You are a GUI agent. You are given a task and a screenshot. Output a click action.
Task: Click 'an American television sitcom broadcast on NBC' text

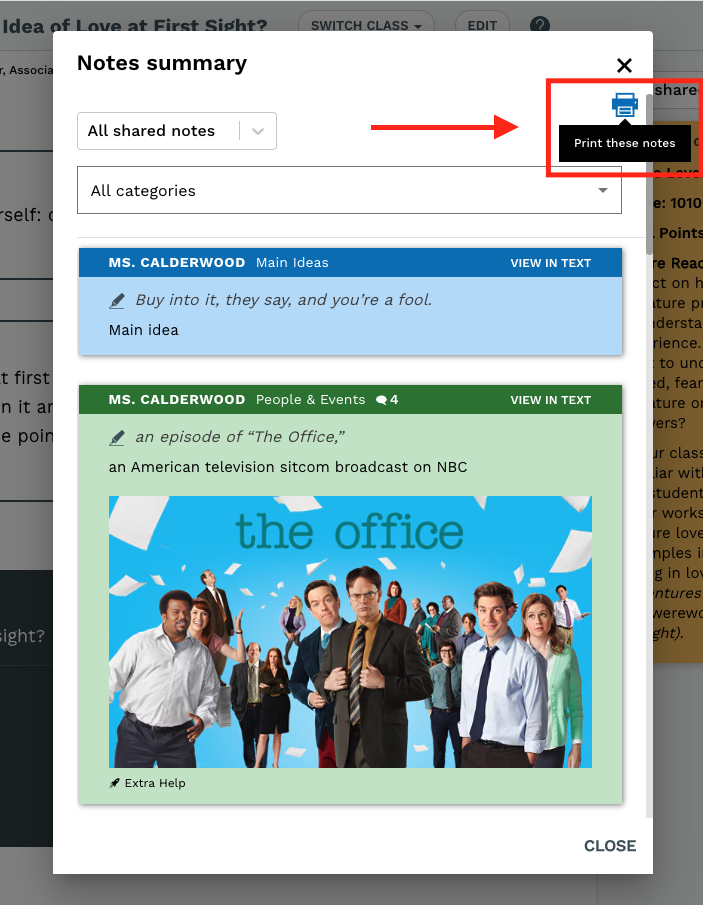coord(288,467)
